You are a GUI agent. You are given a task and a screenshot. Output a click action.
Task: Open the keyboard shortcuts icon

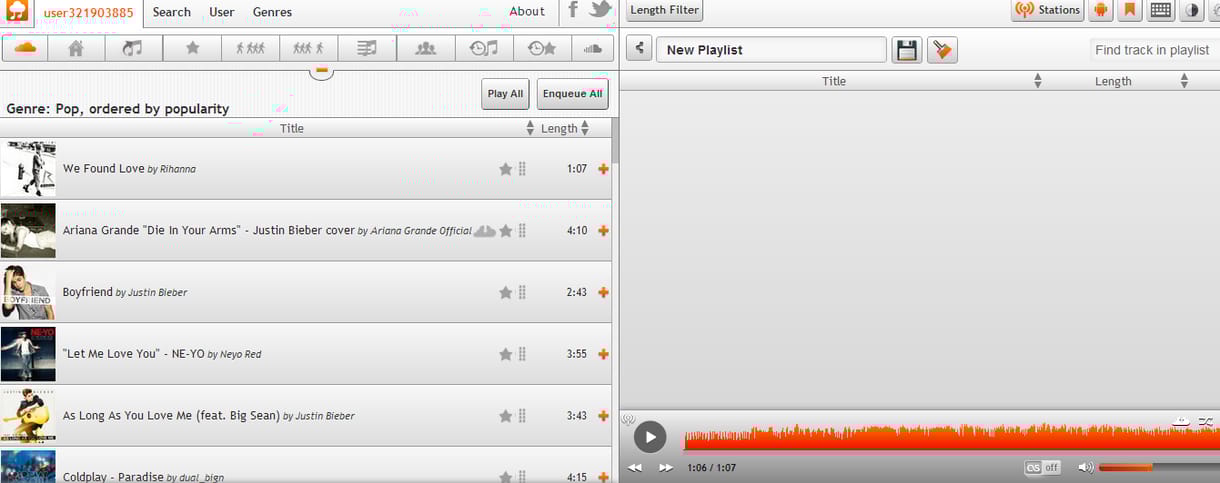(1160, 10)
